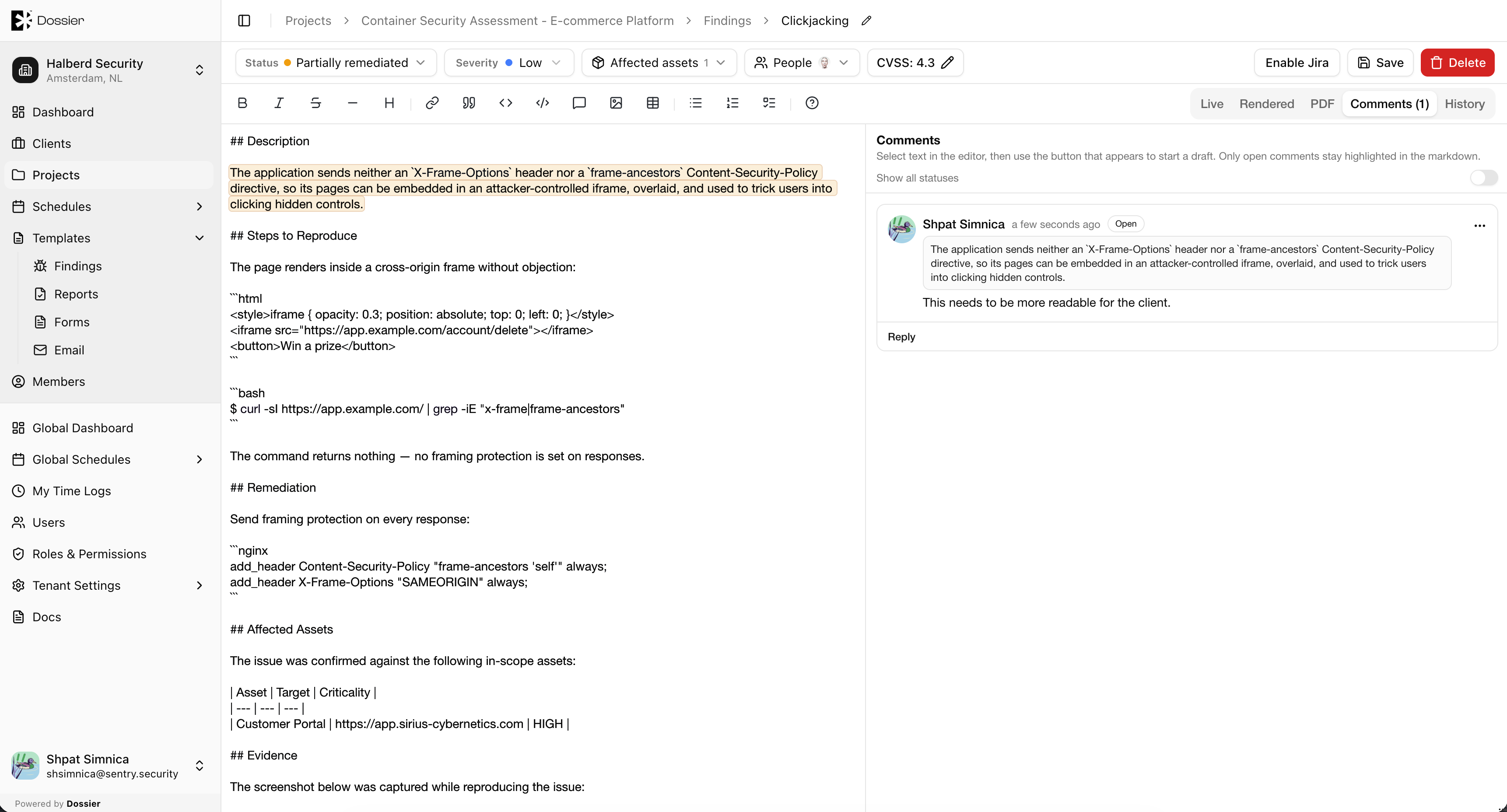Screen dimensions: 1507x812
Task: Click Enable Jira
Action: pyautogui.click(x=1297, y=63)
